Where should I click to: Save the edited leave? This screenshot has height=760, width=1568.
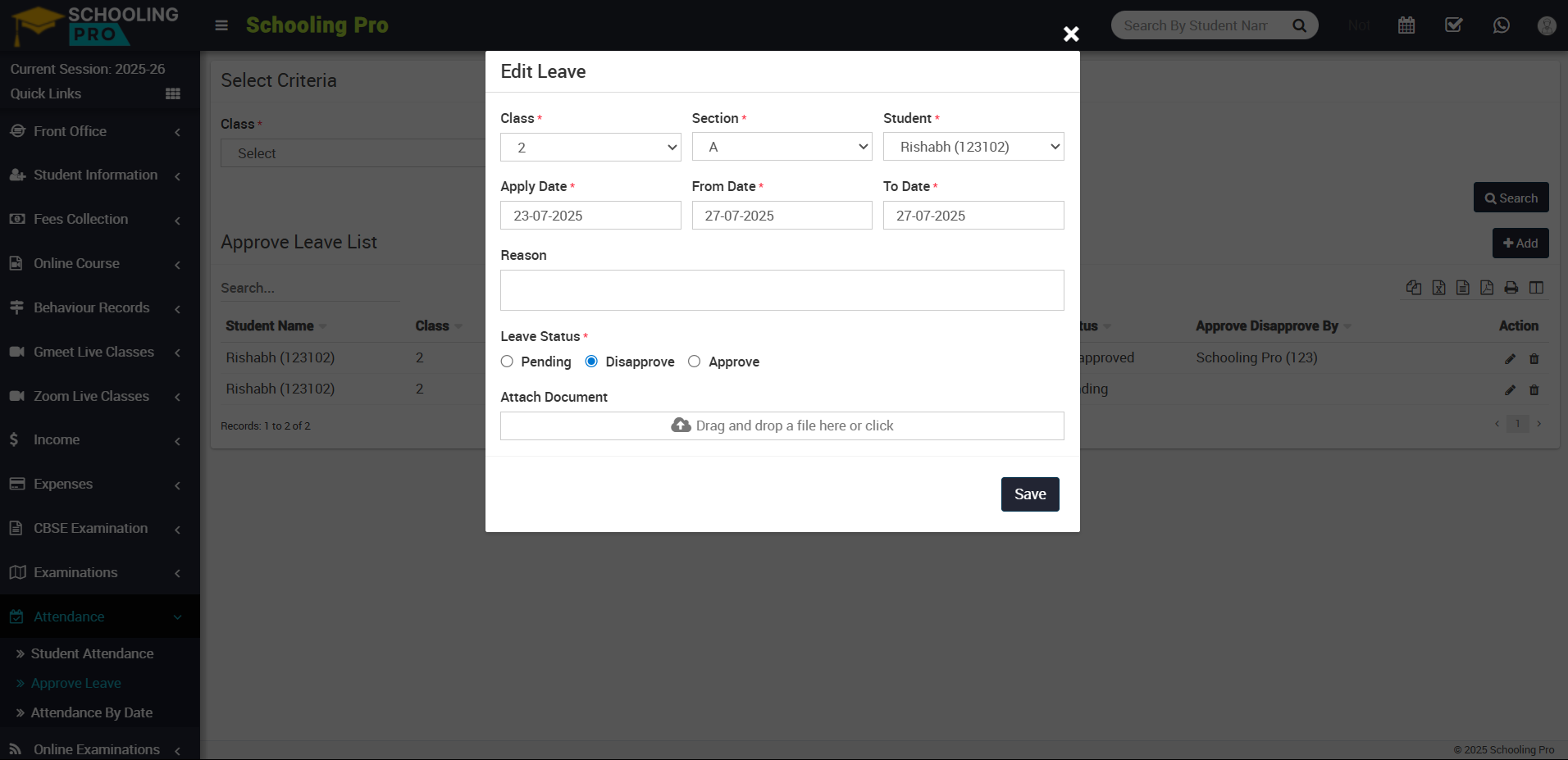pyautogui.click(x=1030, y=494)
